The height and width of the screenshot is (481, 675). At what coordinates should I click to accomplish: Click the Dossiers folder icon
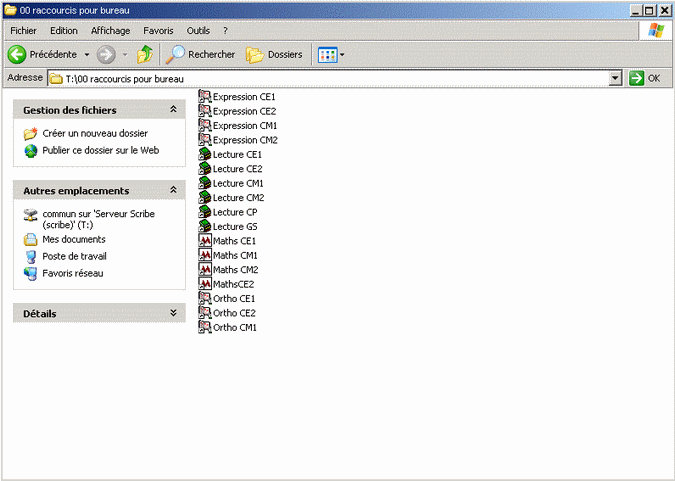(x=254, y=55)
